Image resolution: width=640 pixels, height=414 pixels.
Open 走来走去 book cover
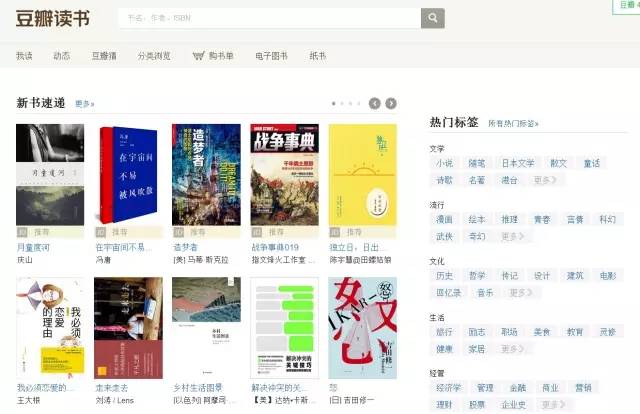(128, 328)
